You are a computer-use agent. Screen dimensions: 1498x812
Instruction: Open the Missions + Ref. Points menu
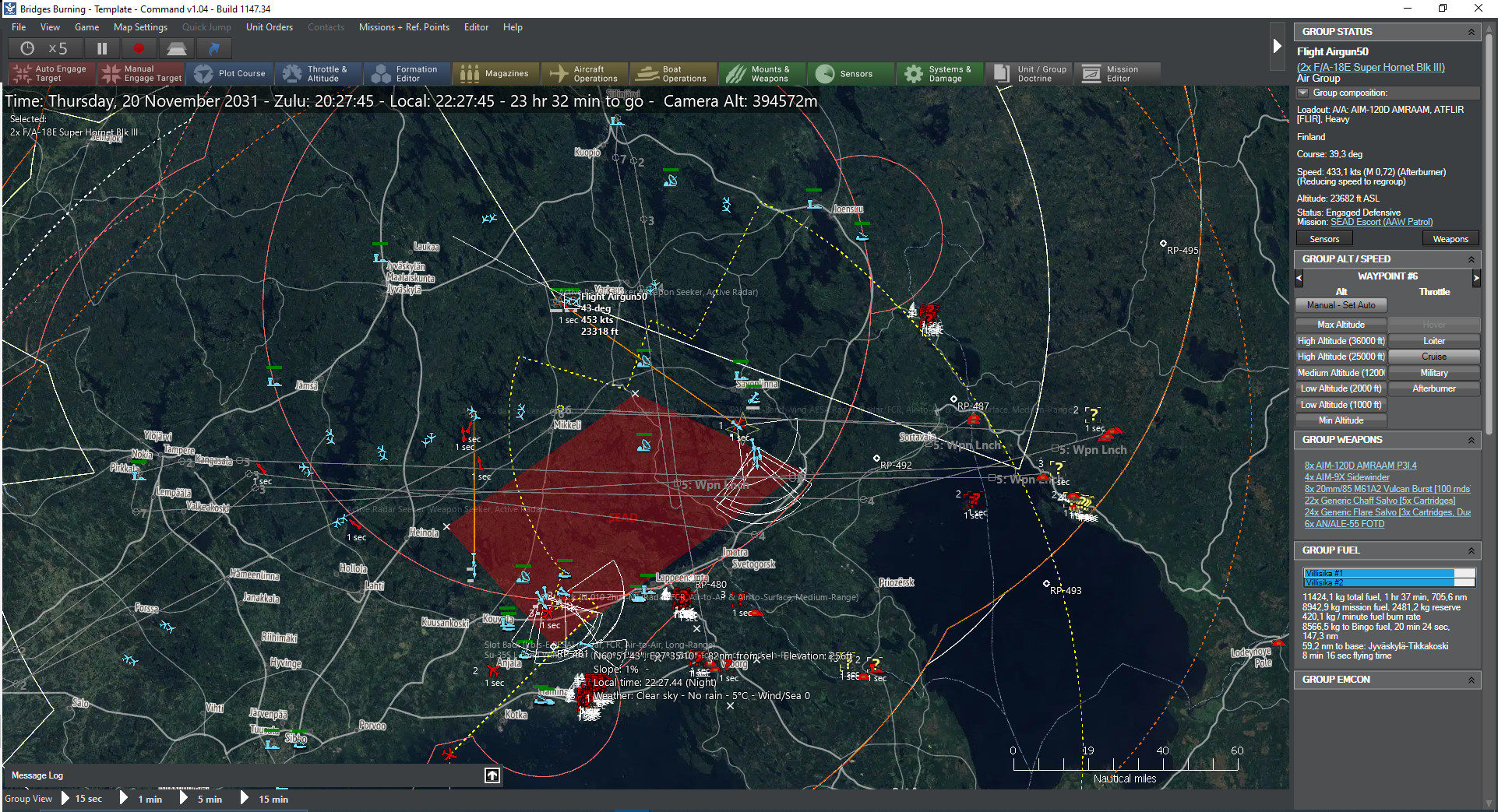(x=404, y=27)
